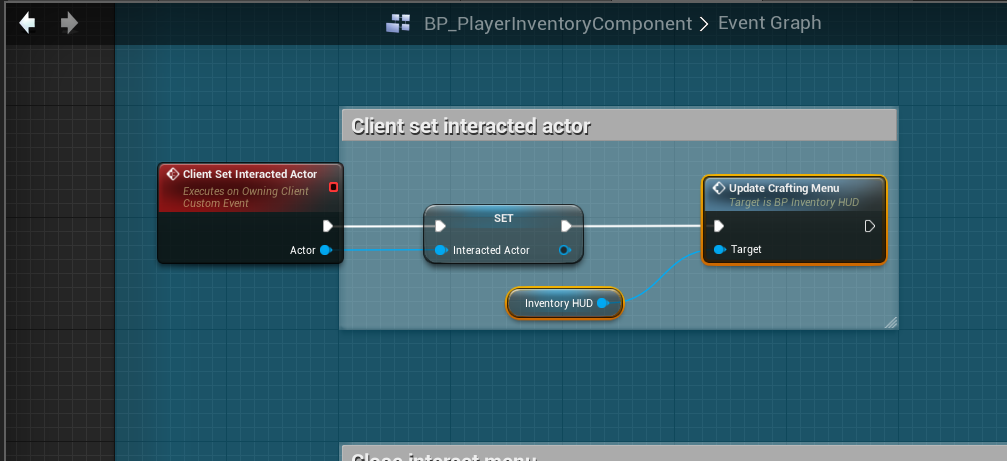This screenshot has height=461, width=1007.
Task: Click the SET node's exec input pin
Action: pos(440,226)
